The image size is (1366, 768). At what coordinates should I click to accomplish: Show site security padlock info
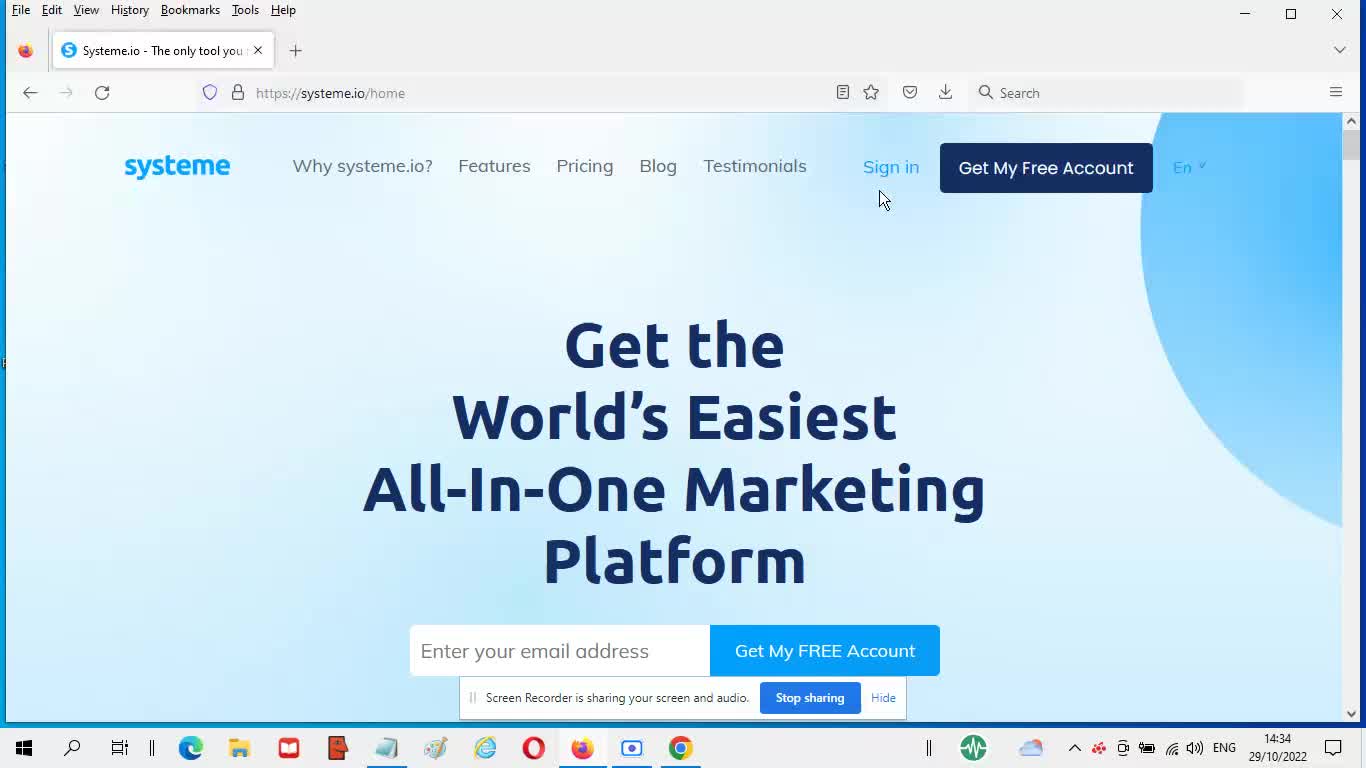tap(238, 93)
